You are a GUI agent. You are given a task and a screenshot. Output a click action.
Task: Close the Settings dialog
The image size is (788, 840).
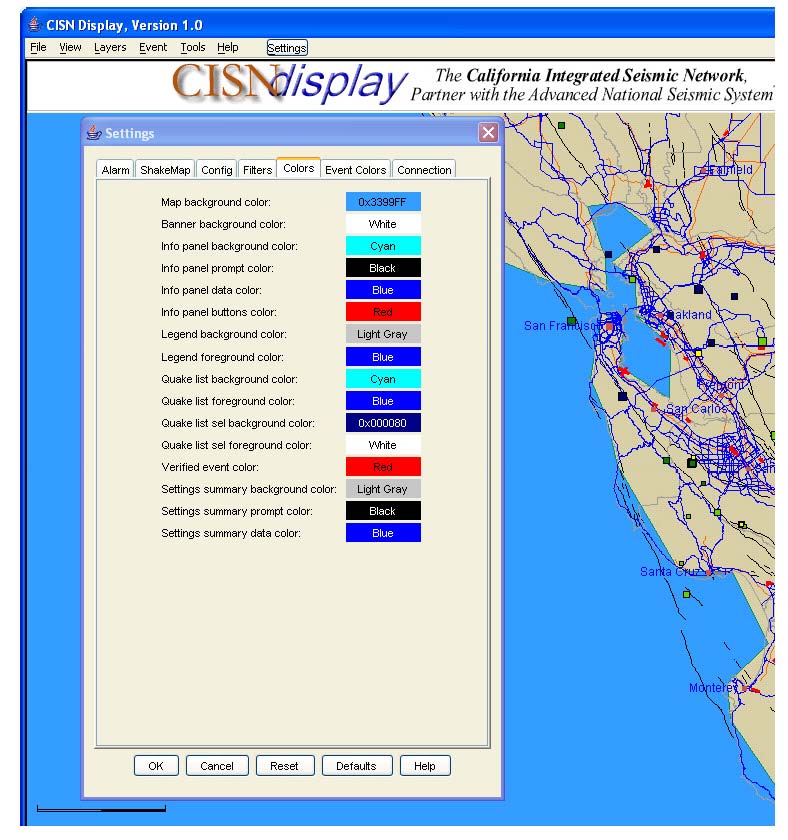click(x=488, y=132)
